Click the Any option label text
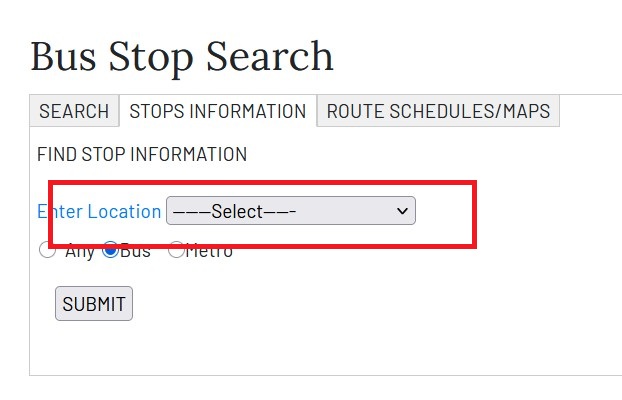Screen dimensions: 622x400 80,251
